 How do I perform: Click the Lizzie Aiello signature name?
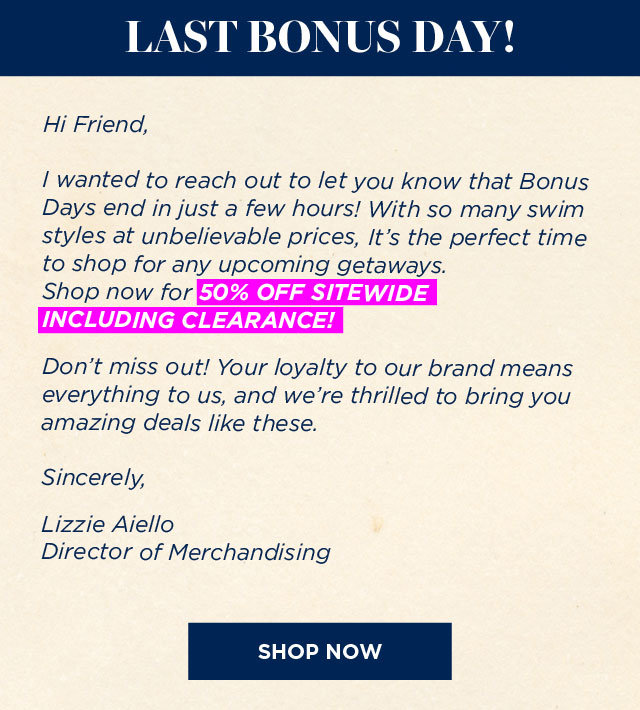click(x=107, y=524)
